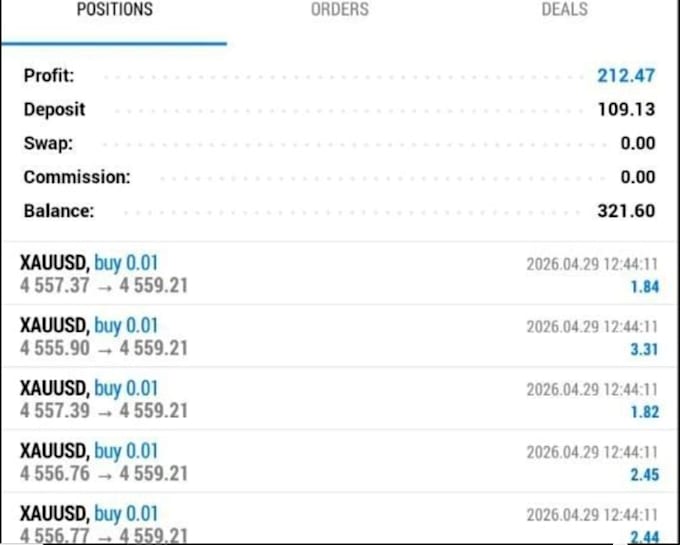Open XAUUSD deal opened at 4 556.77
680x545 pixels.
click(x=340, y=519)
